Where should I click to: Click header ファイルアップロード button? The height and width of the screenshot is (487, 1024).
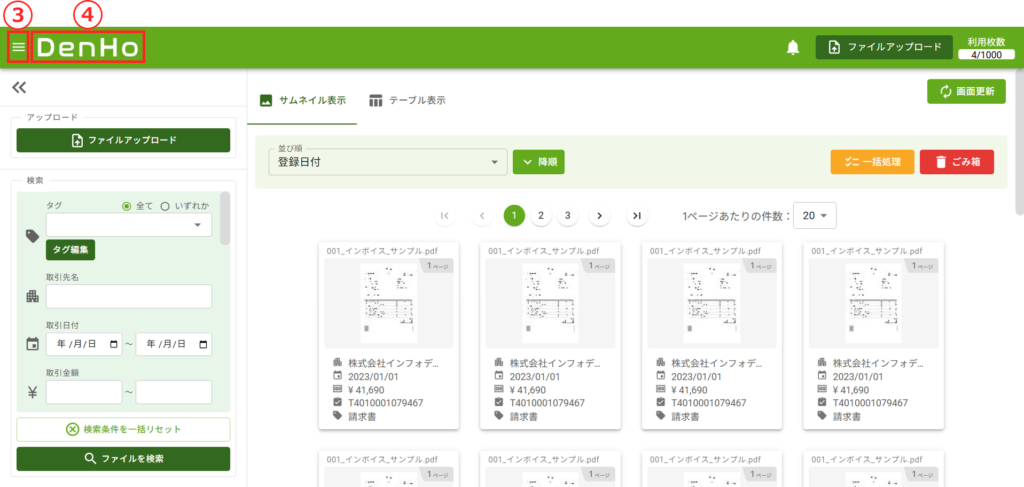884,47
